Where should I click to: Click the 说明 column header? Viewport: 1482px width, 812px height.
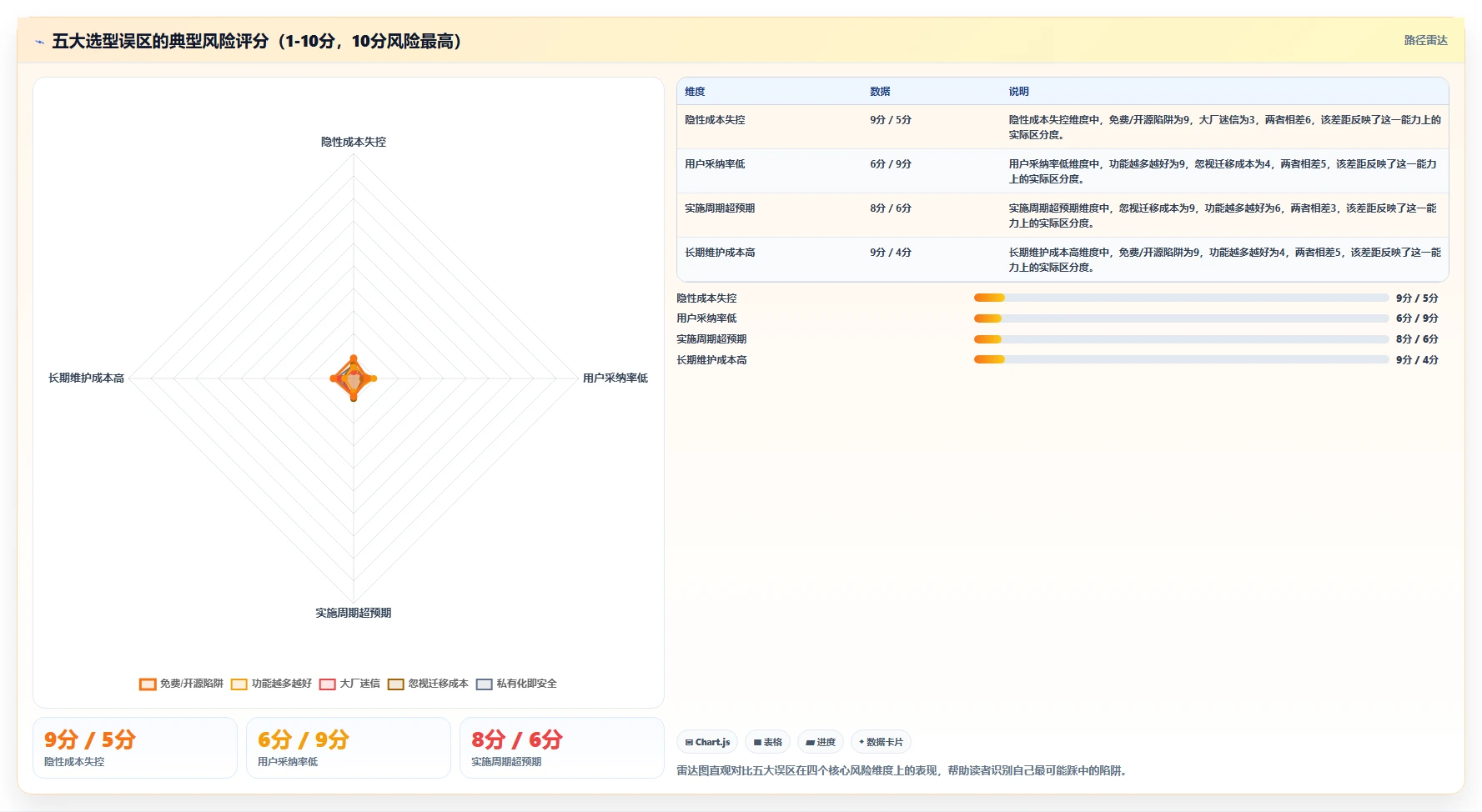[x=1018, y=92]
